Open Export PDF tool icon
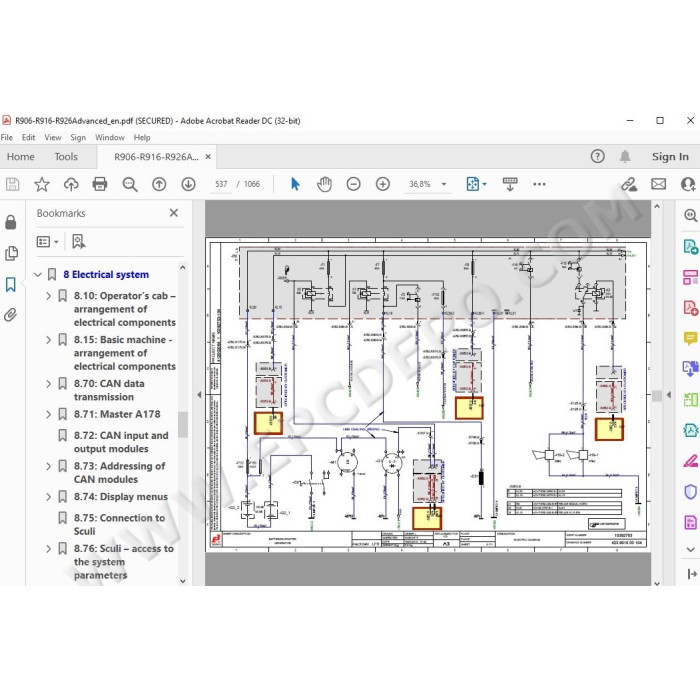Viewport: 700px width, 700px height. [691, 246]
